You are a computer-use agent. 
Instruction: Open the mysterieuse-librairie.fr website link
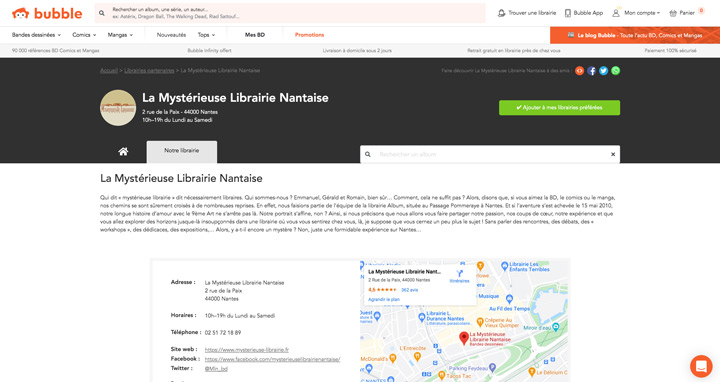click(247, 350)
